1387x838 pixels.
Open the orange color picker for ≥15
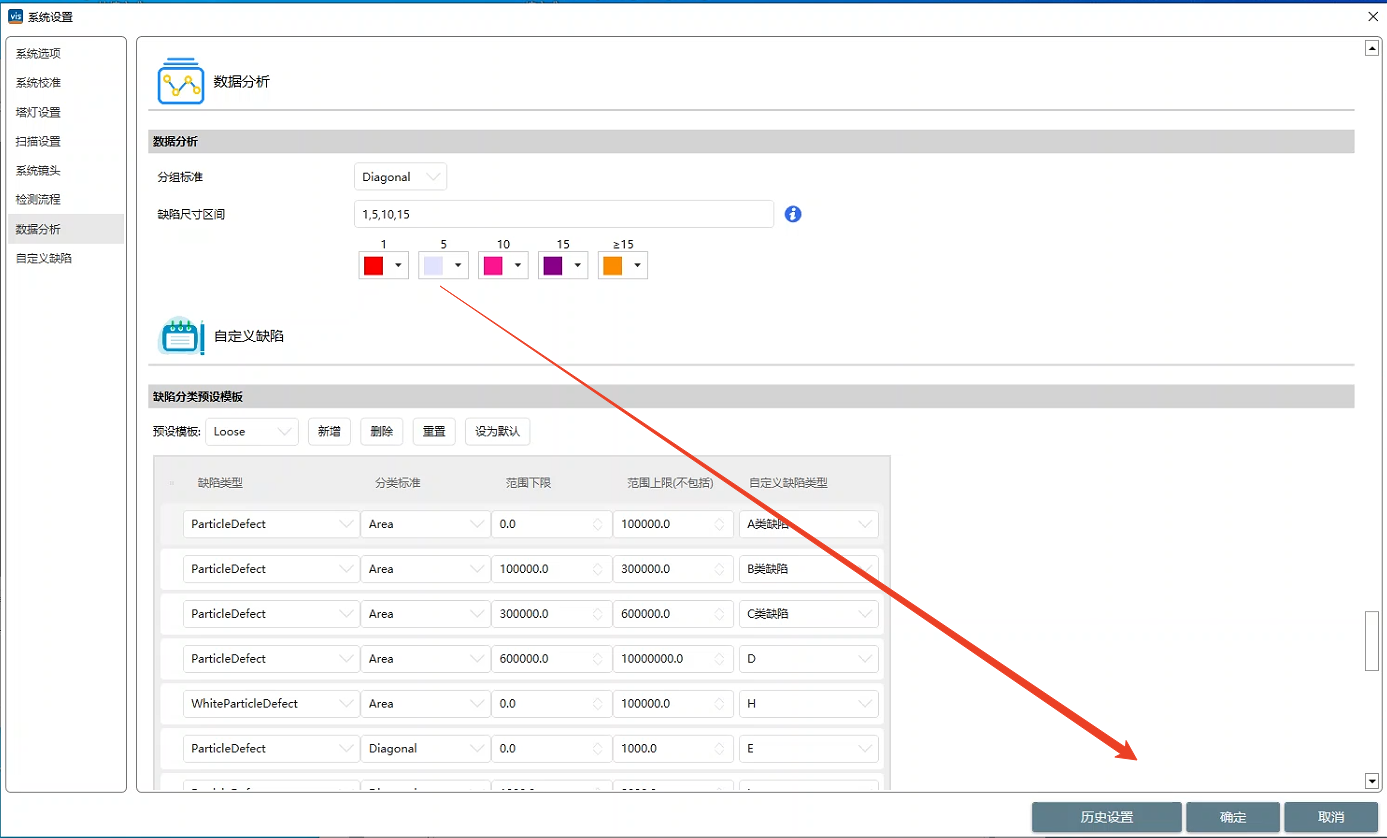(623, 265)
